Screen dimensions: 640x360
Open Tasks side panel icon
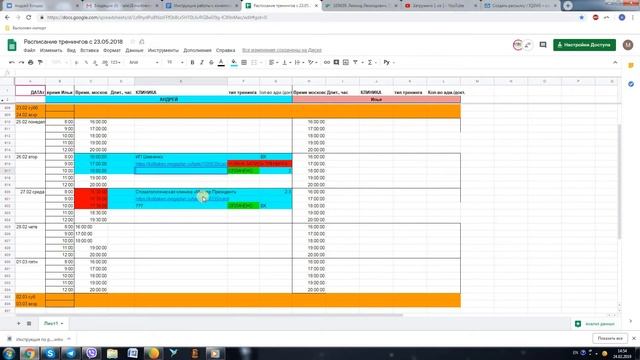click(631, 84)
